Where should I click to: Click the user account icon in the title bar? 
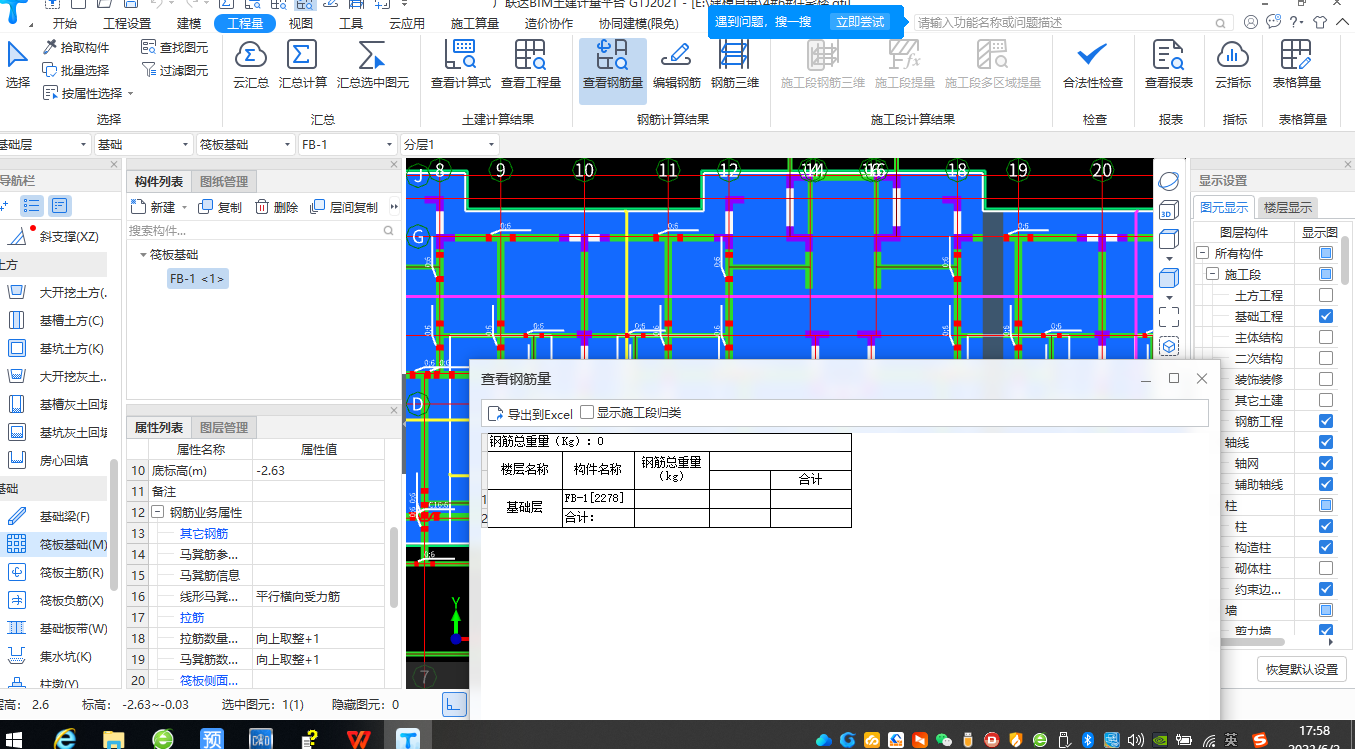(1252, 21)
